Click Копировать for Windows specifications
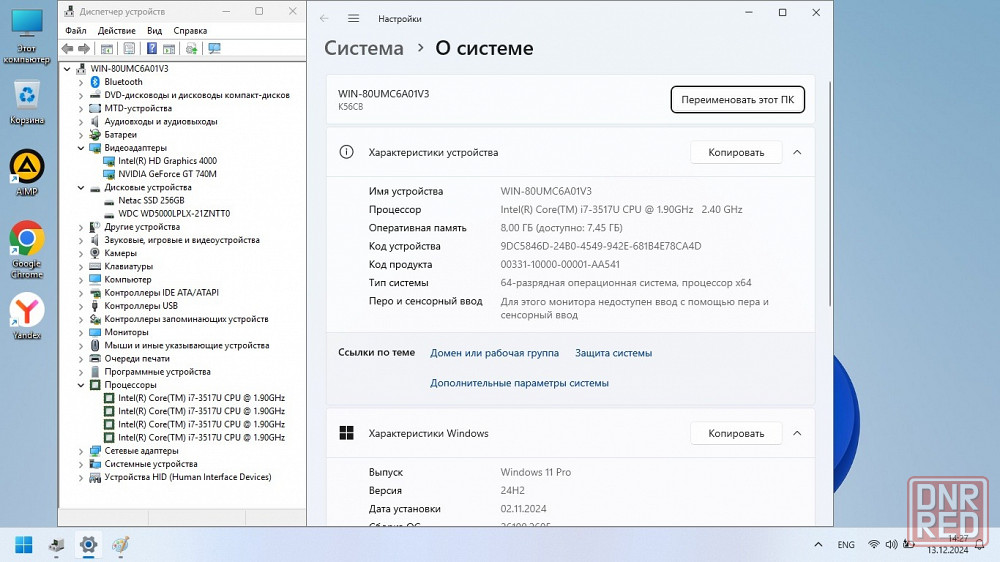The width and height of the screenshot is (1000, 562). (736, 433)
